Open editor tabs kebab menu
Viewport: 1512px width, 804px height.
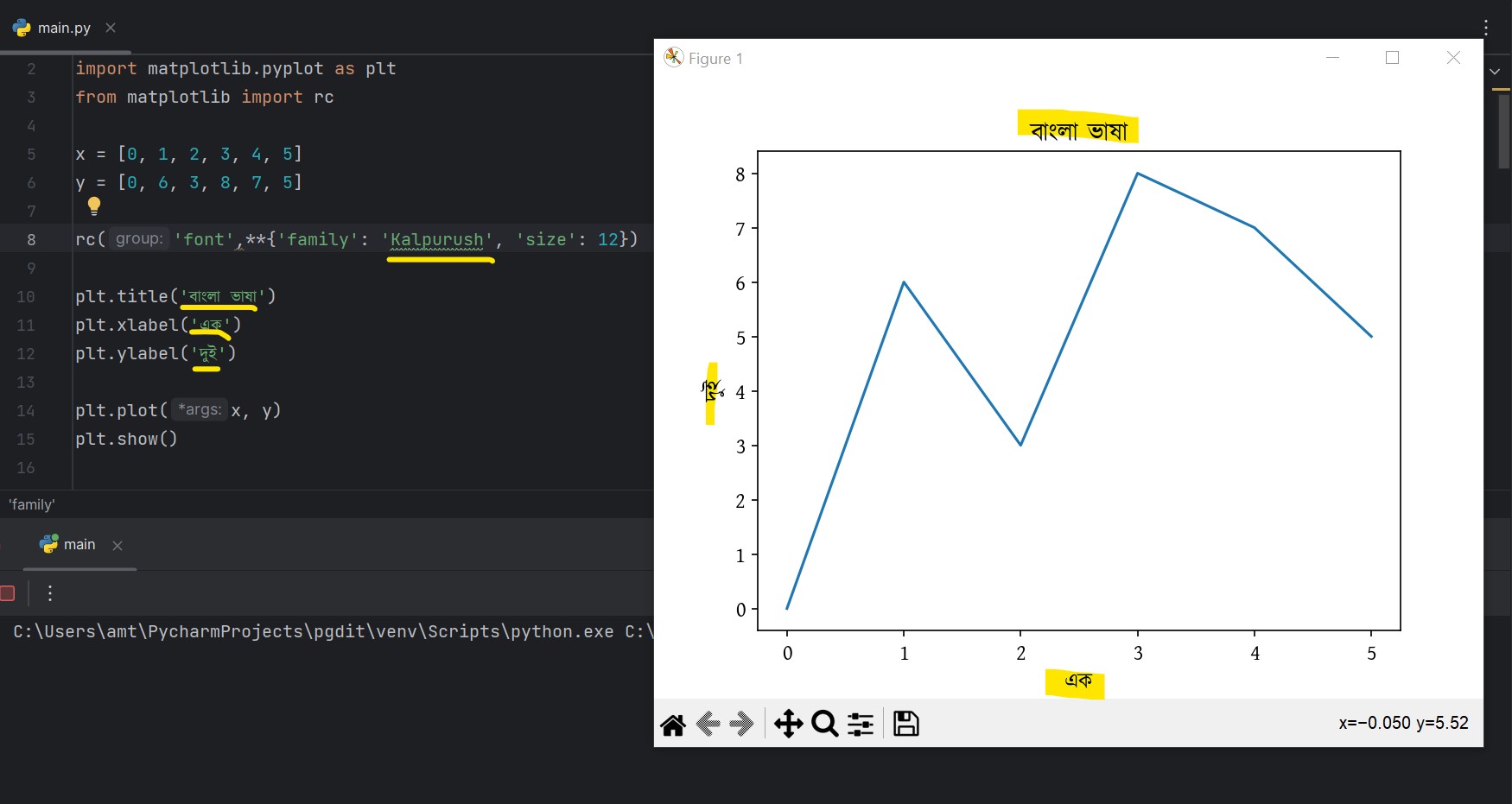point(1486,28)
